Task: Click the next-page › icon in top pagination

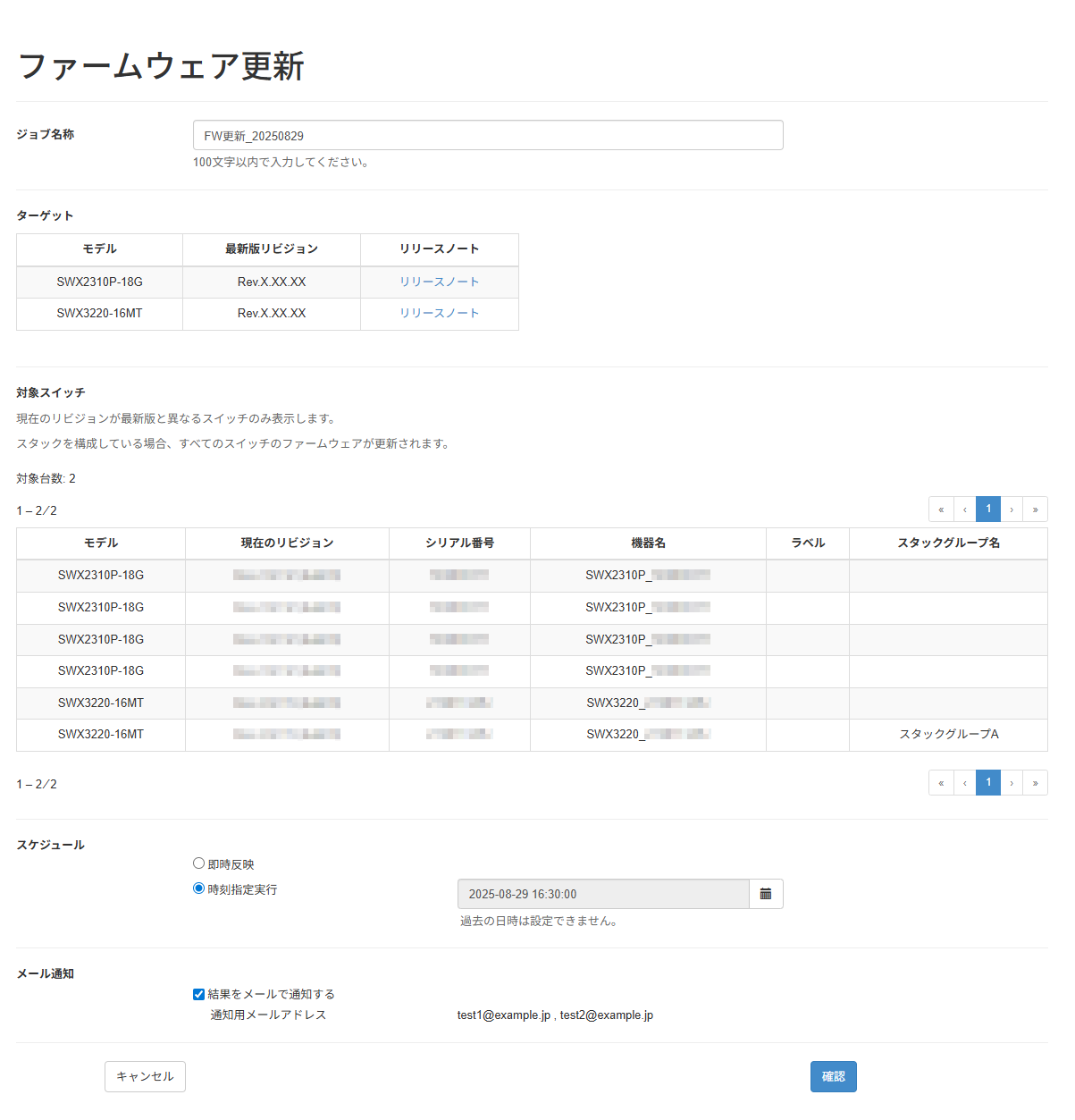Action: click(x=1011, y=509)
